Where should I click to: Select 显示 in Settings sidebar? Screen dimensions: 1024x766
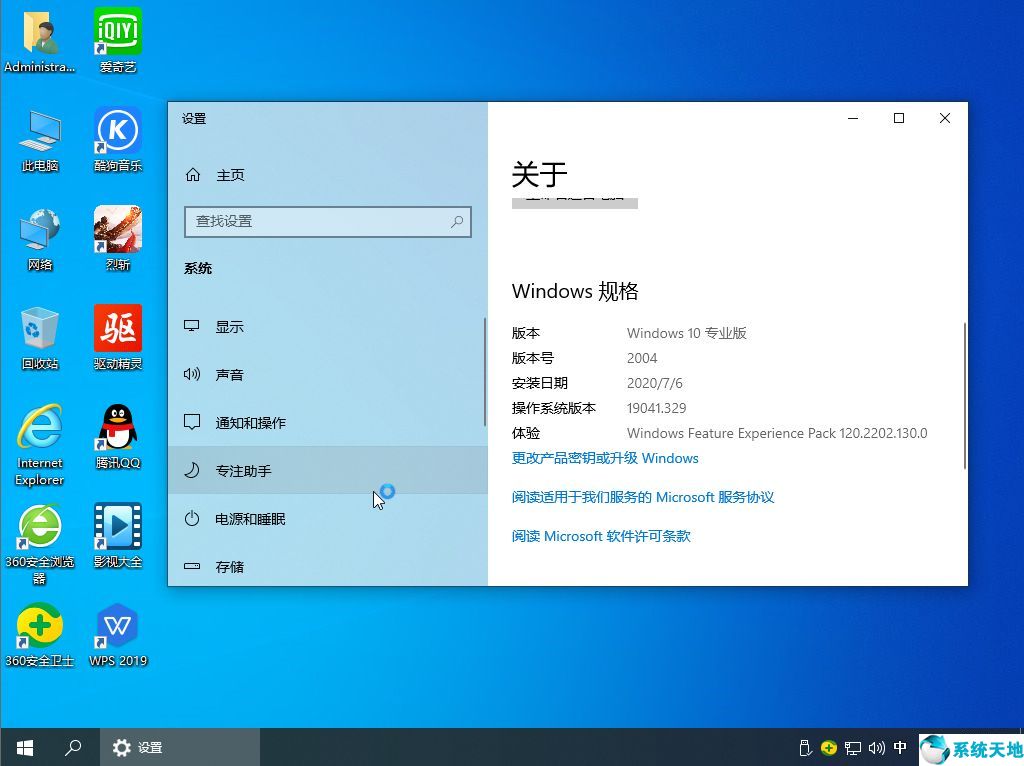(x=327, y=326)
